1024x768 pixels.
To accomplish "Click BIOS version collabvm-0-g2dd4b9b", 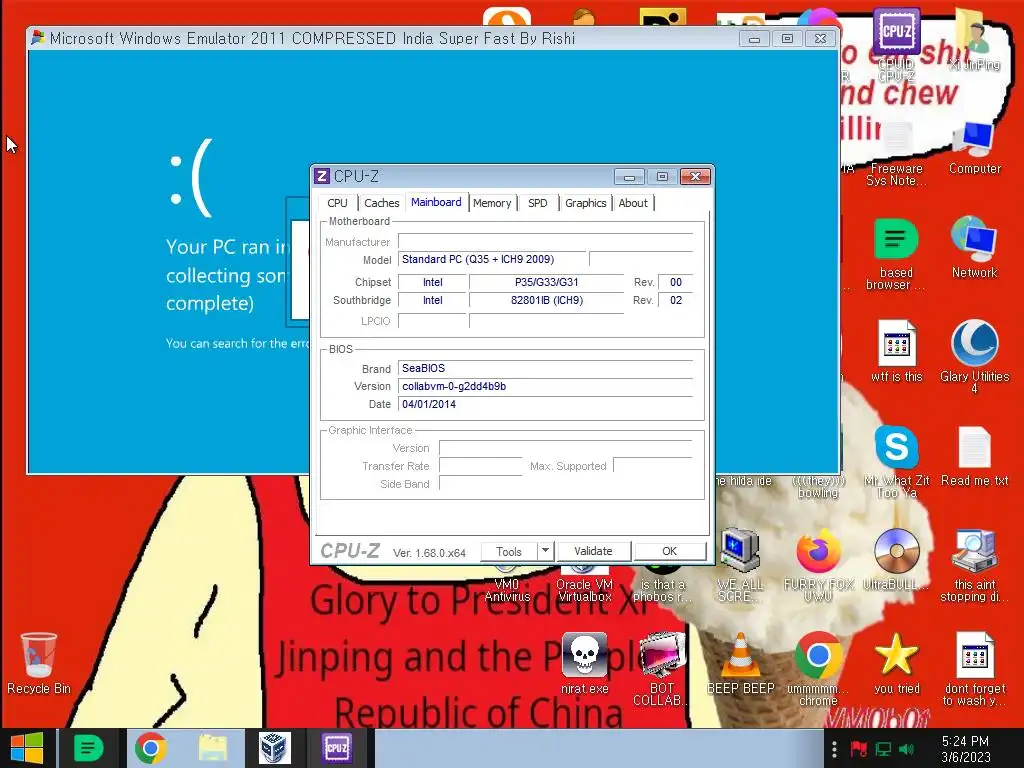I will click(x=545, y=386).
